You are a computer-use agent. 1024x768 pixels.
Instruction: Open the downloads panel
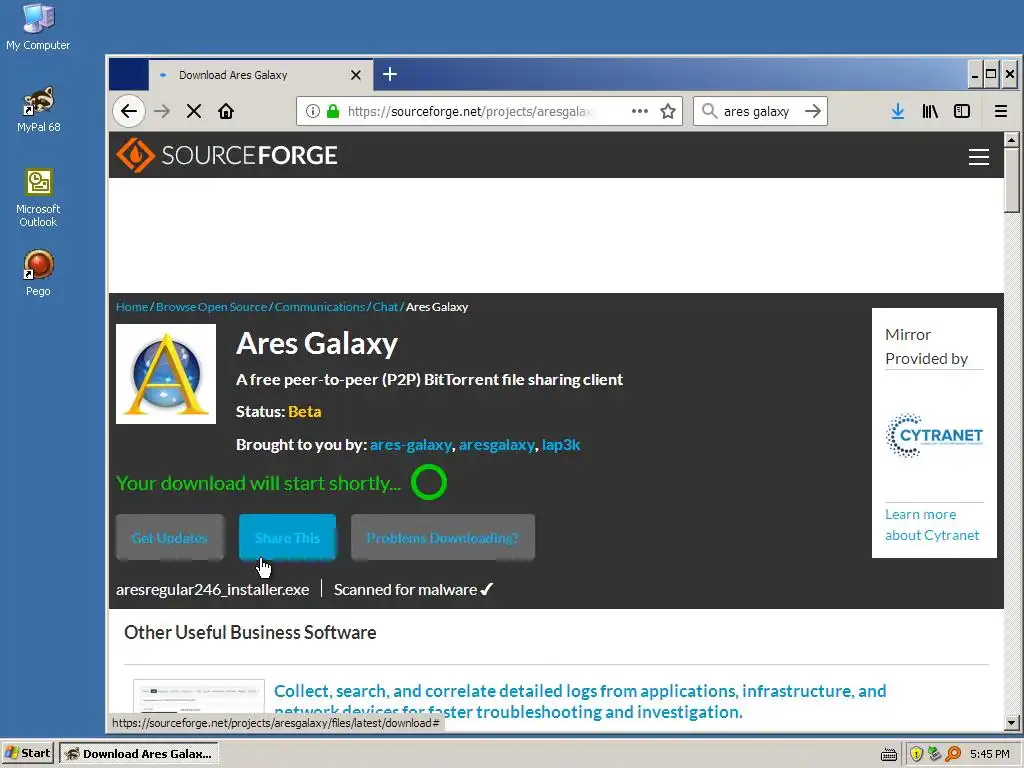click(x=898, y=111)
